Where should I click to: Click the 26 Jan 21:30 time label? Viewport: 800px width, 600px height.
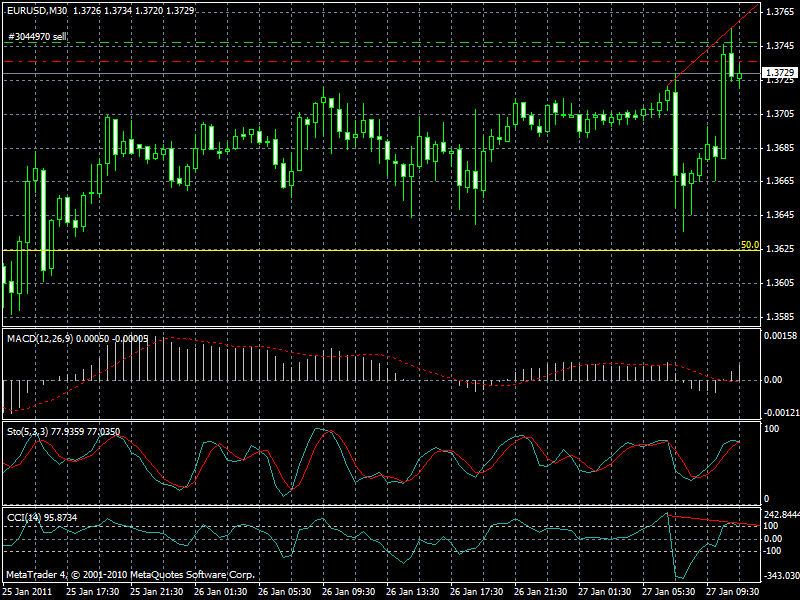[x=541, y=591]
